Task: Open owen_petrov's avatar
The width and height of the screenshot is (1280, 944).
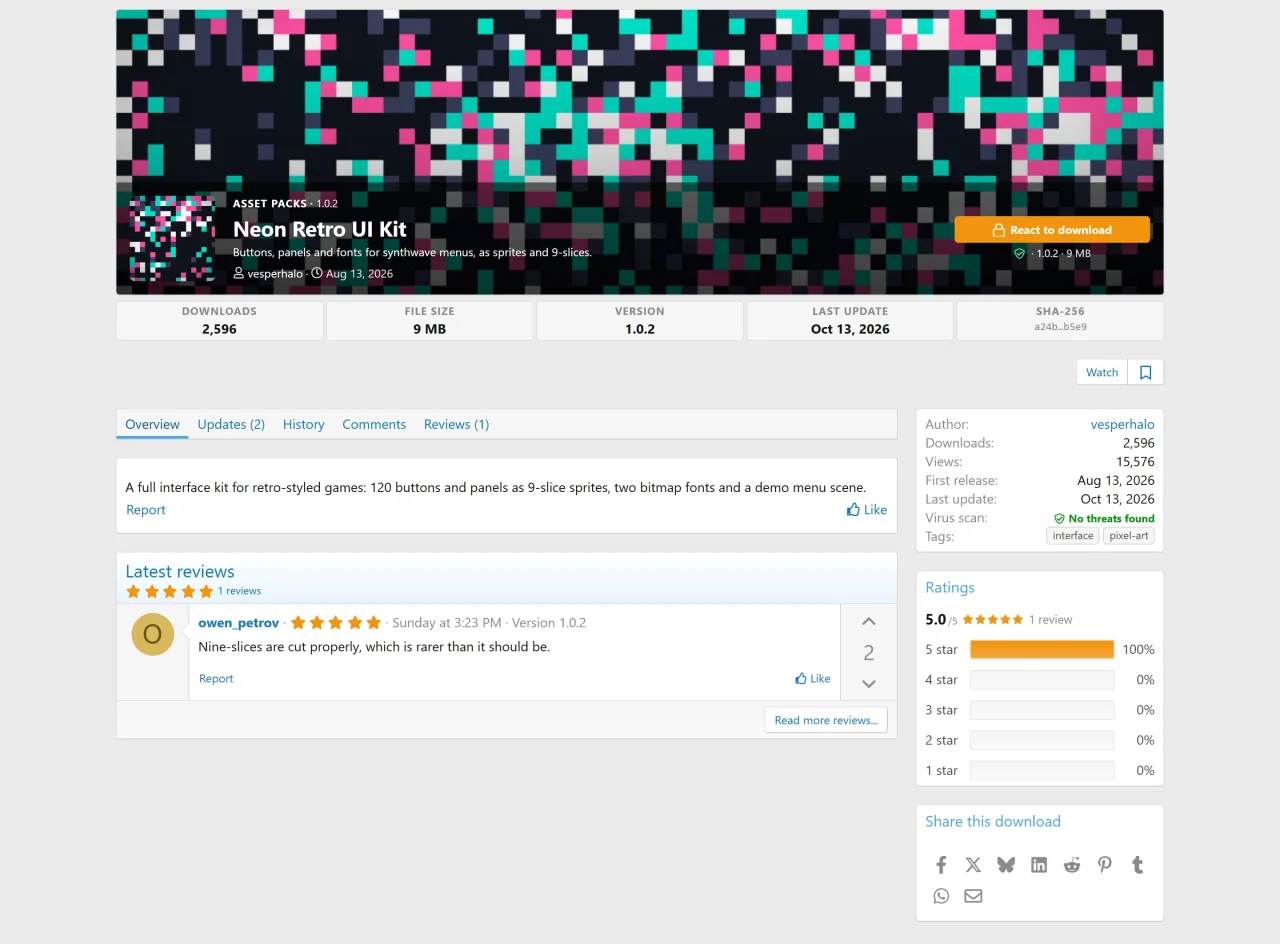Action: click(x=153, y=634)
